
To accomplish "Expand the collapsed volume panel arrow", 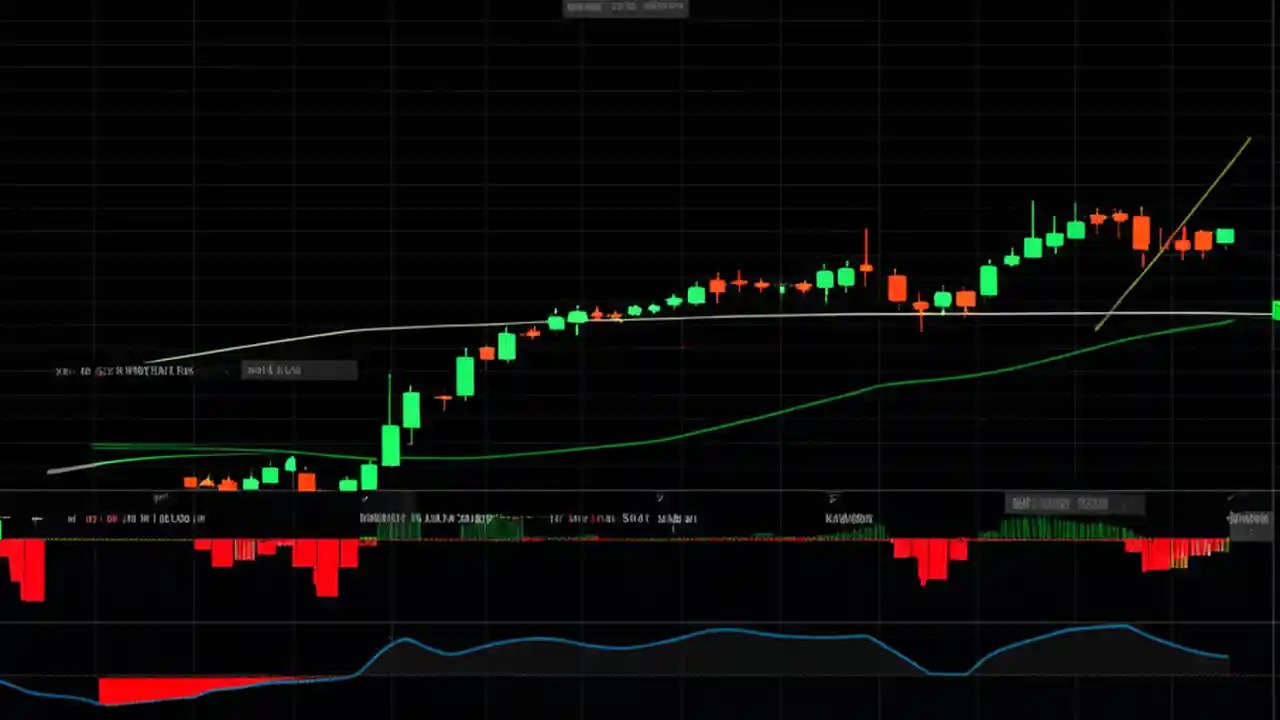I will pyautogui.click(x=660, y=497).
